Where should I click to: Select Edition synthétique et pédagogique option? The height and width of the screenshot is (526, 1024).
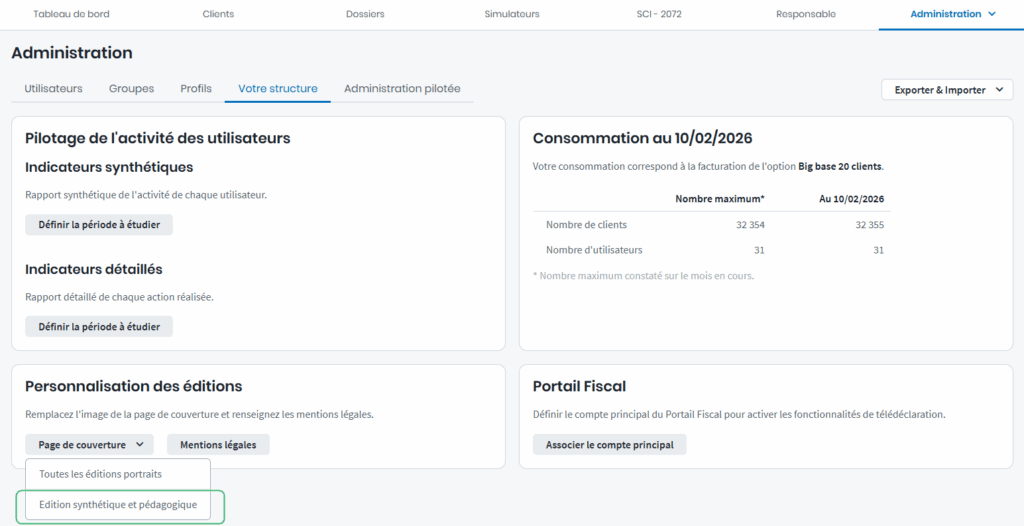[x=118, y=506]
